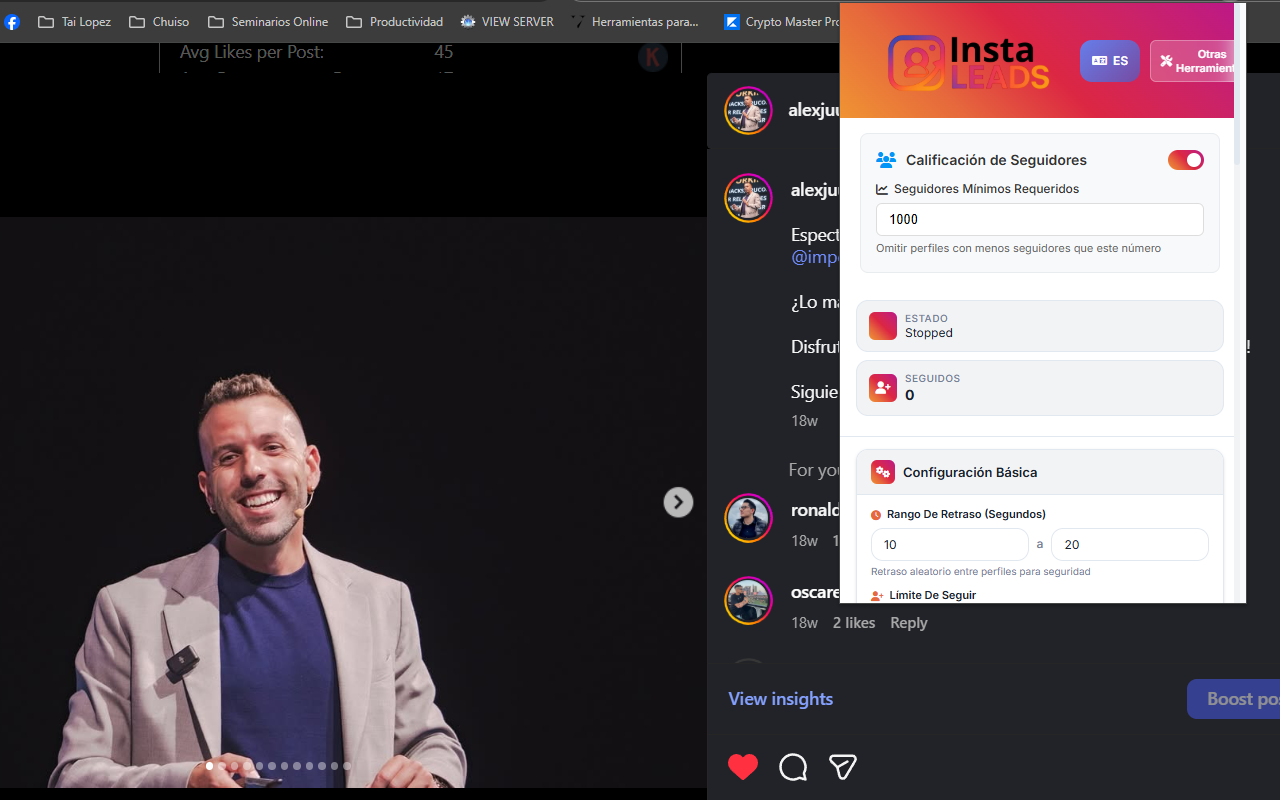Open the Otras Herramientas button
The width and height of the screenshot is (1280, 800).
[x=1192, y=61]
